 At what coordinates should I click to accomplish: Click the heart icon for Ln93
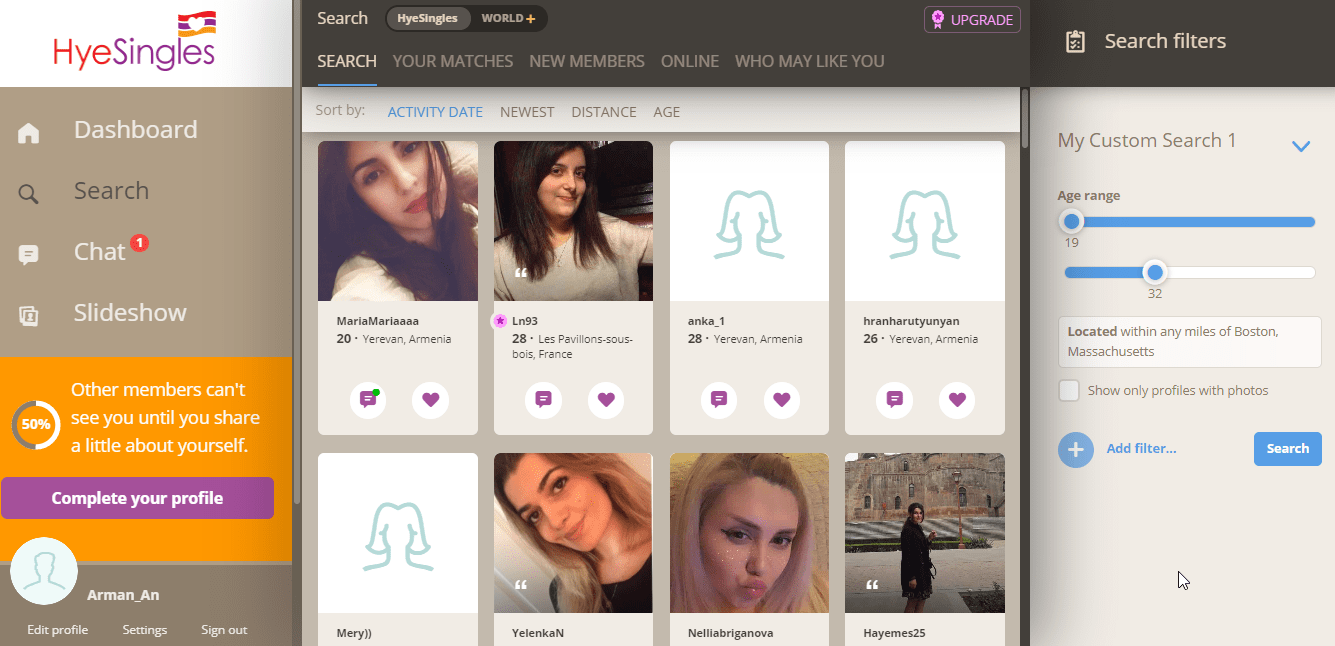coord(606,399)
